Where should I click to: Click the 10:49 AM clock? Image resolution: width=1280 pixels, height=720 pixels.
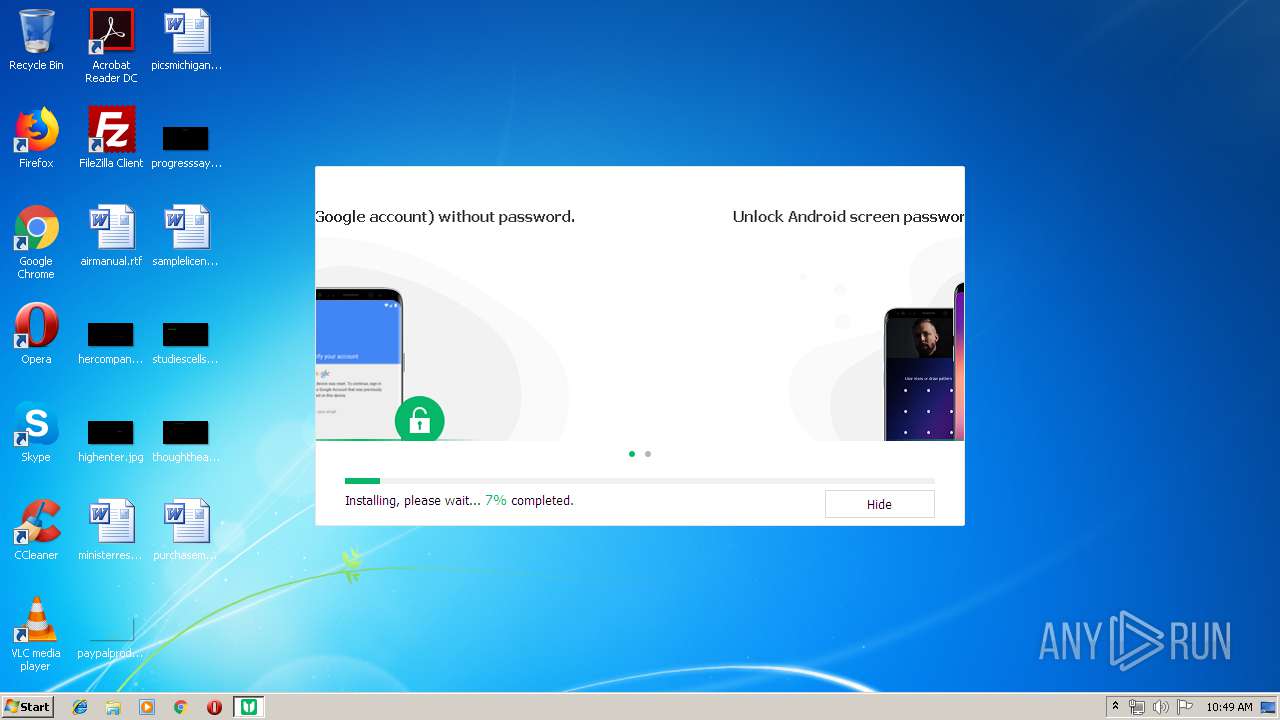tap(1229, 707)
